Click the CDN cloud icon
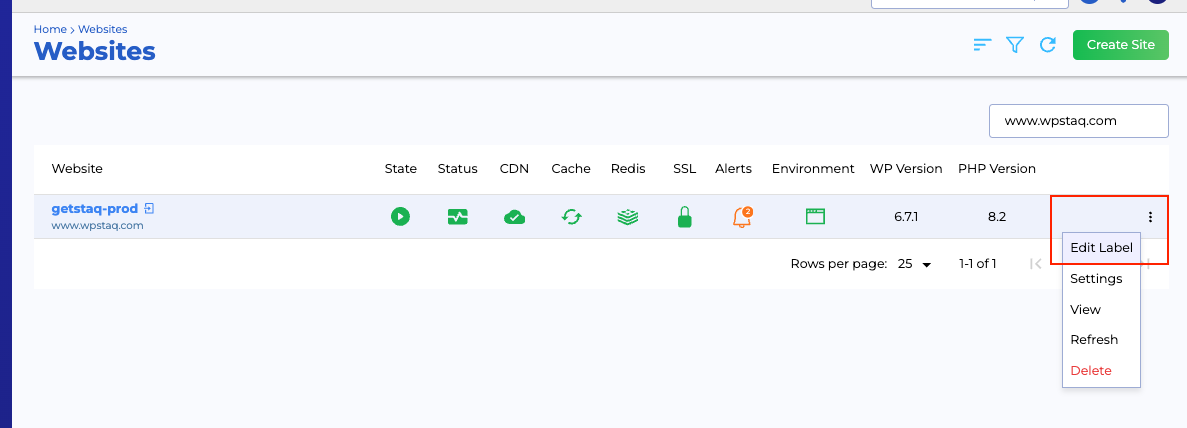 [x=515, y=216]
